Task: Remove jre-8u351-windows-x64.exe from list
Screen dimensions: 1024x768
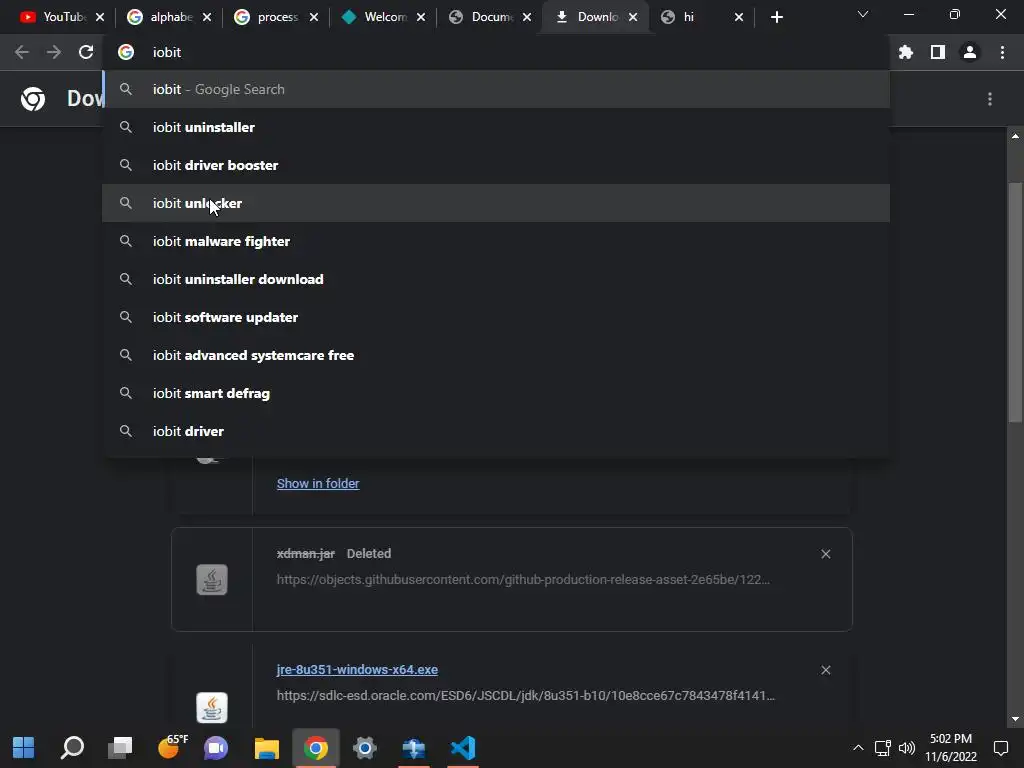Action: click(825, 670)
